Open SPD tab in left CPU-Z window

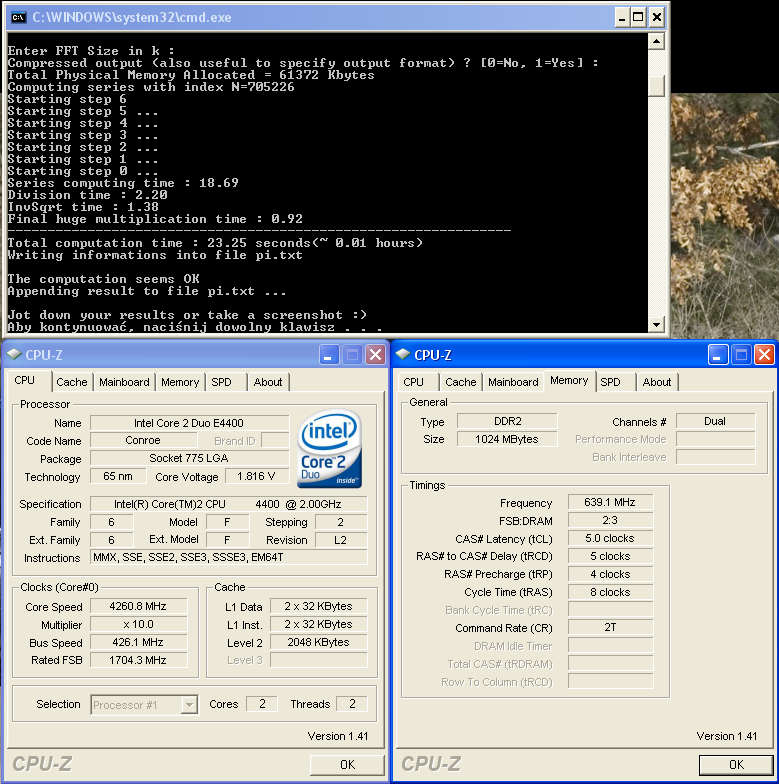pyautogui.click(x=222, y=382)
